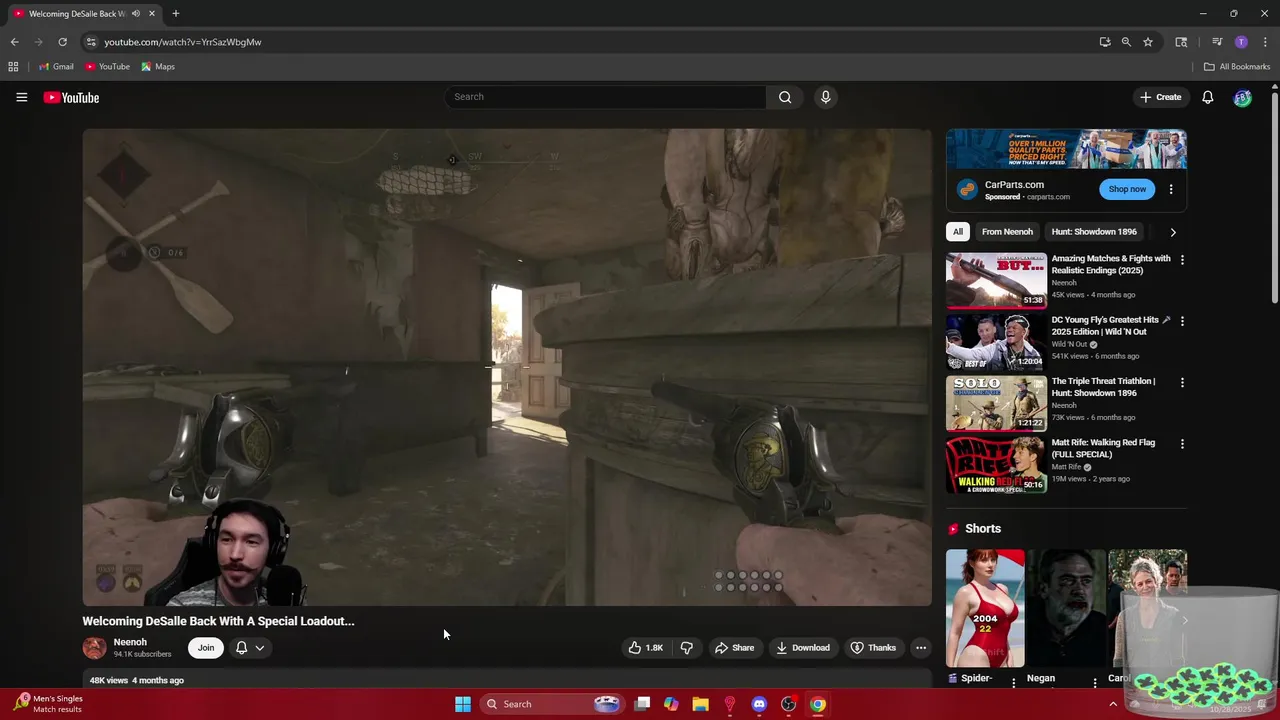Reload the page in Chrome
The image size is (1280, 720).
click(62, 42)
